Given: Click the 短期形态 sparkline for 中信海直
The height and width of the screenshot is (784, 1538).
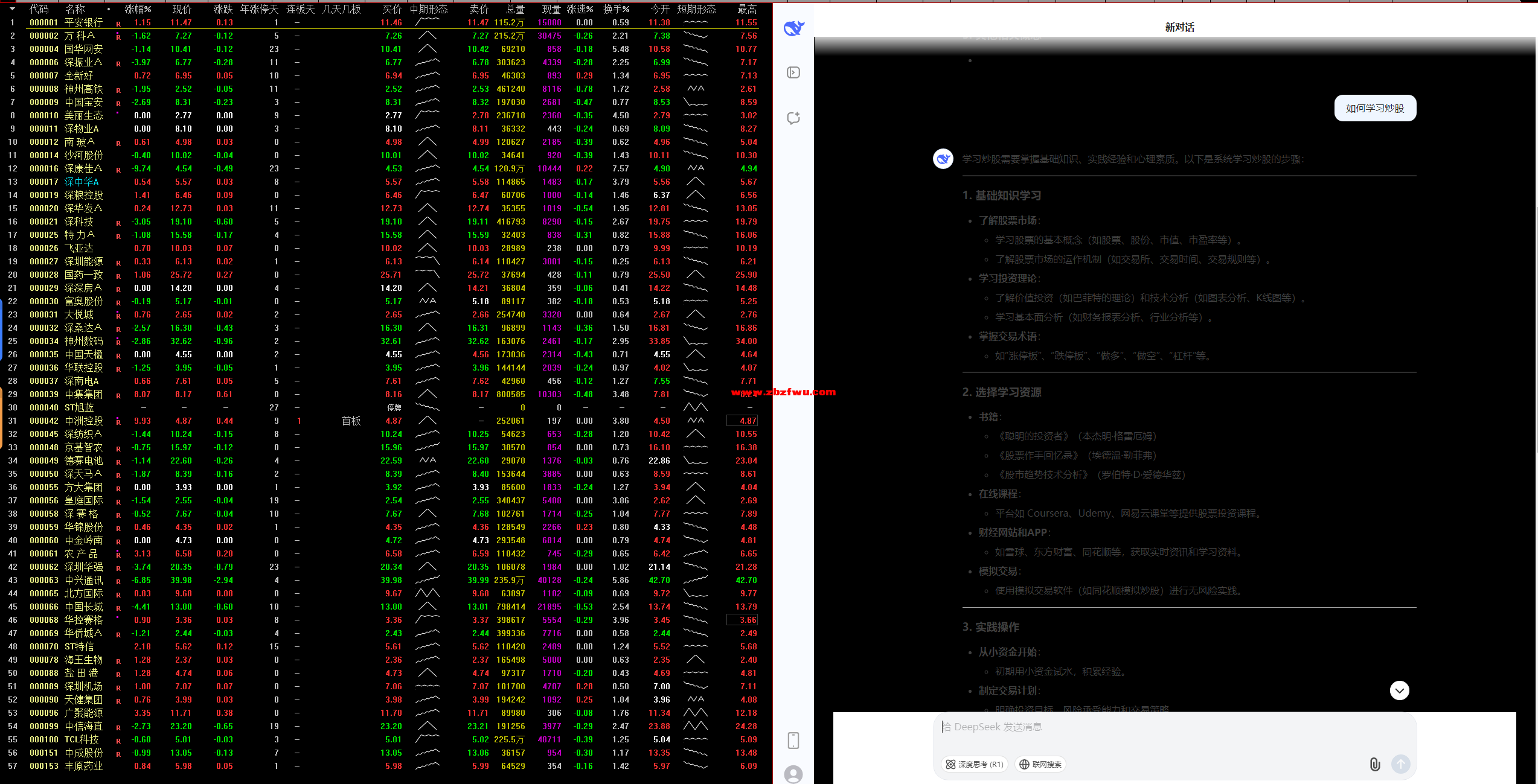Looking at the screenshot, I should (x=696, y=725).
